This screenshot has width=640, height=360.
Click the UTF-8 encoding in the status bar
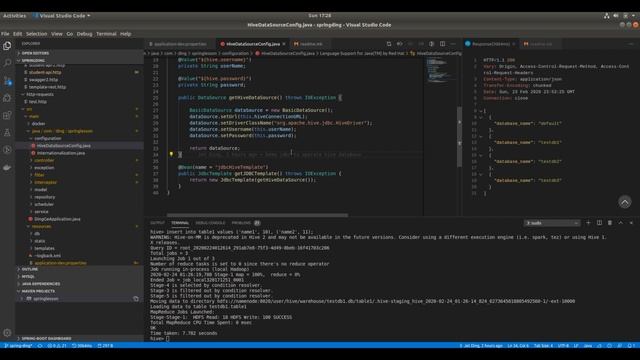(563, 346)
